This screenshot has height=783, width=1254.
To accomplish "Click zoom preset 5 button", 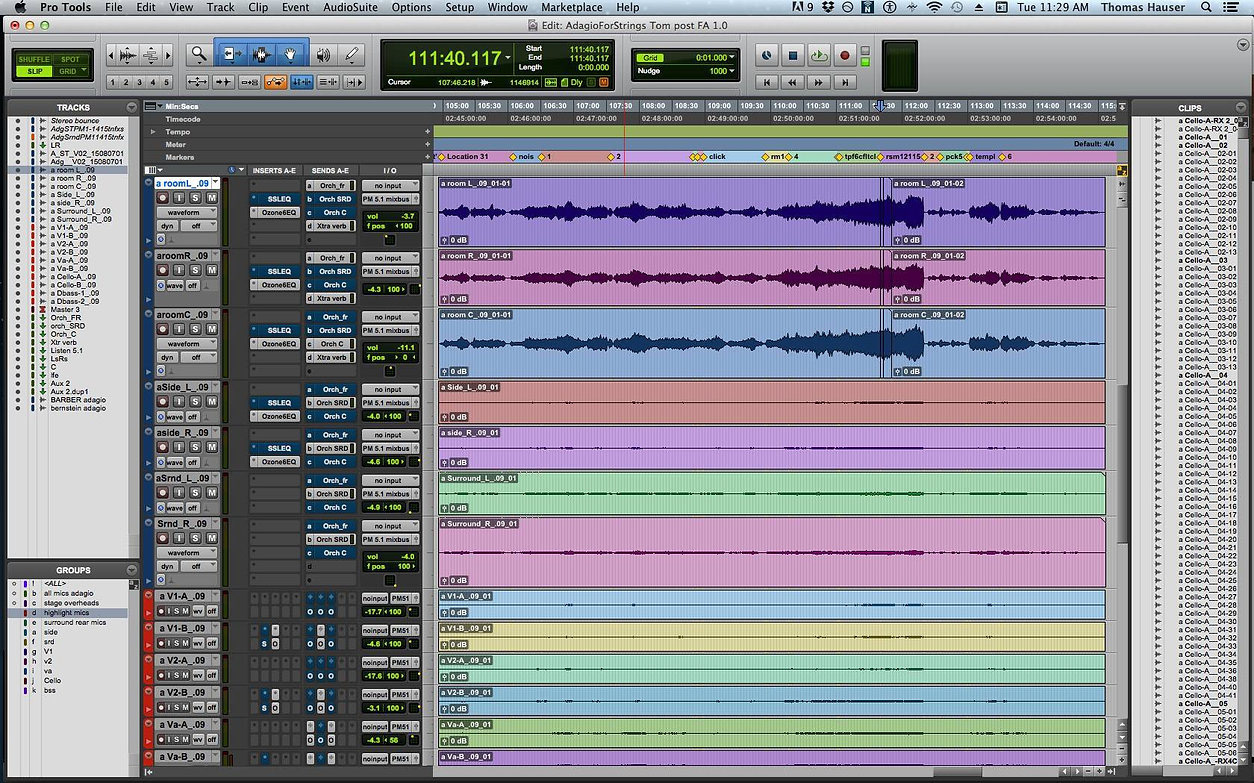I will pos(167,82).
